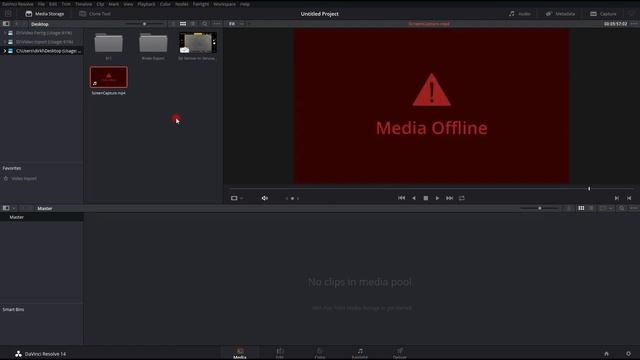Click the media storage search icon
This screenshot has width=640, height=360.
point(205,24)
